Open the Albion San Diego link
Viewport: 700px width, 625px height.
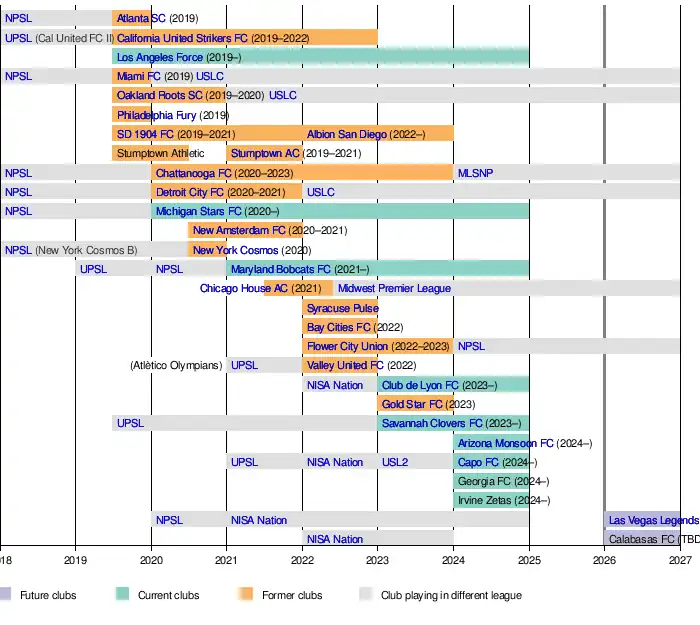[346, 134]
